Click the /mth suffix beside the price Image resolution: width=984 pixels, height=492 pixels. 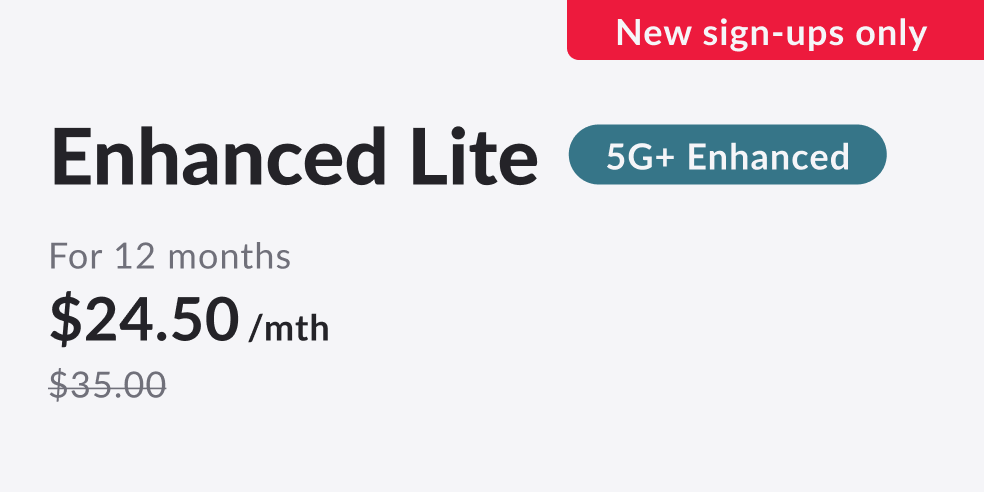pyautogui.click(x=289, y=327)
